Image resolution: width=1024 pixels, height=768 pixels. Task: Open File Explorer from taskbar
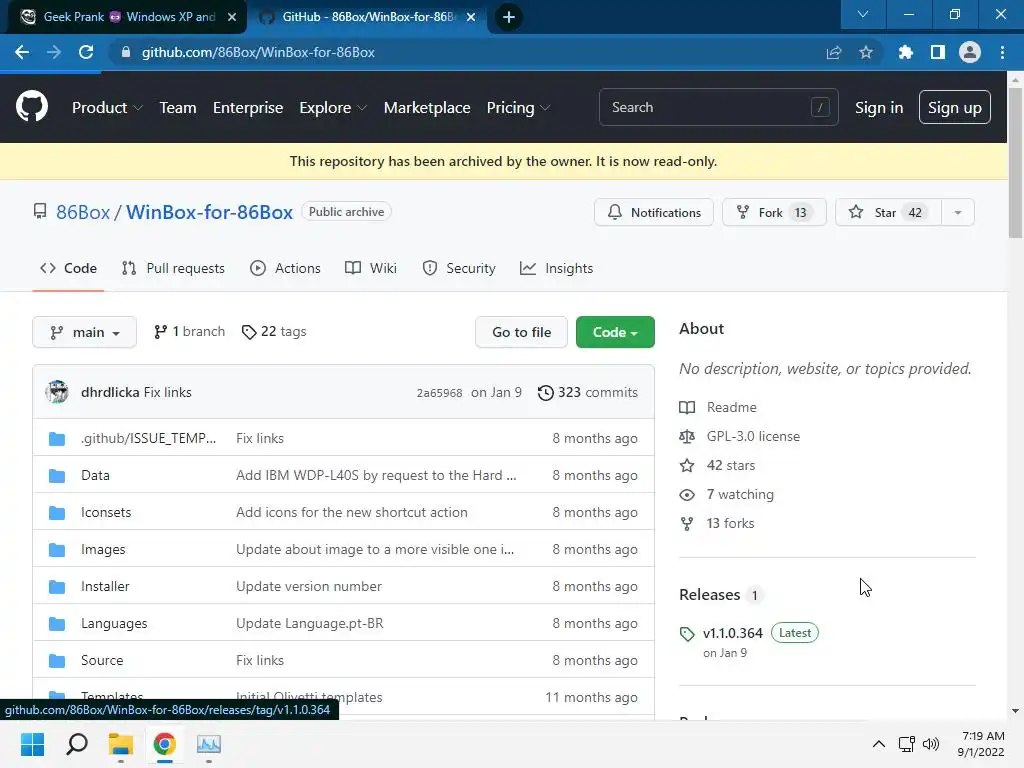(x=121, y=744)
